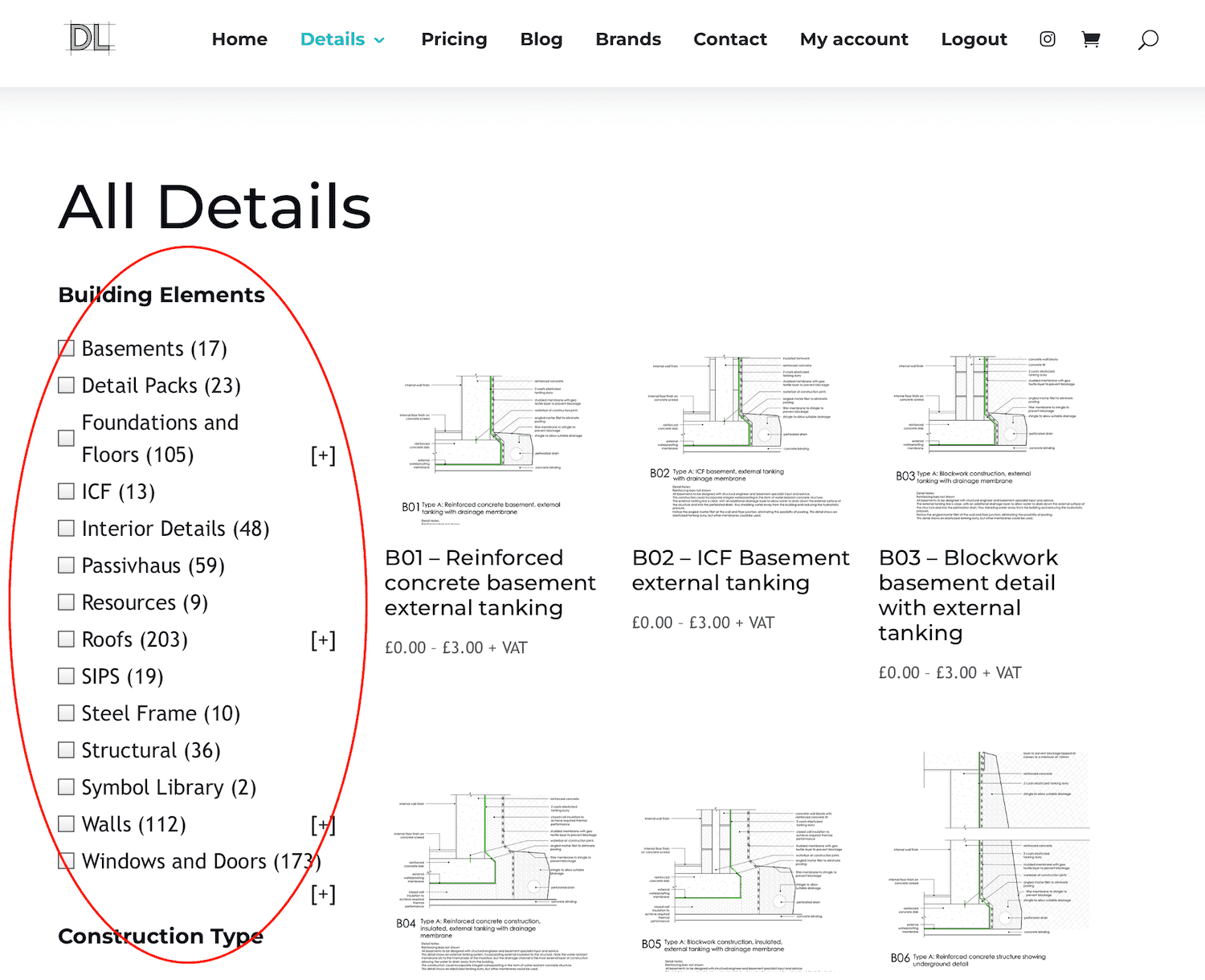Go to the Home page
Screen dimensions: 1205x980
pos(239,39)
